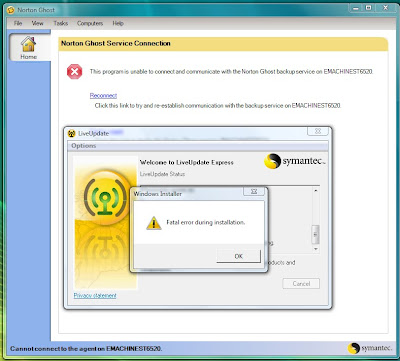This screenshot has height=361, width=400.
Task: Click the warning triangle icon
Action: coord(154,223)
